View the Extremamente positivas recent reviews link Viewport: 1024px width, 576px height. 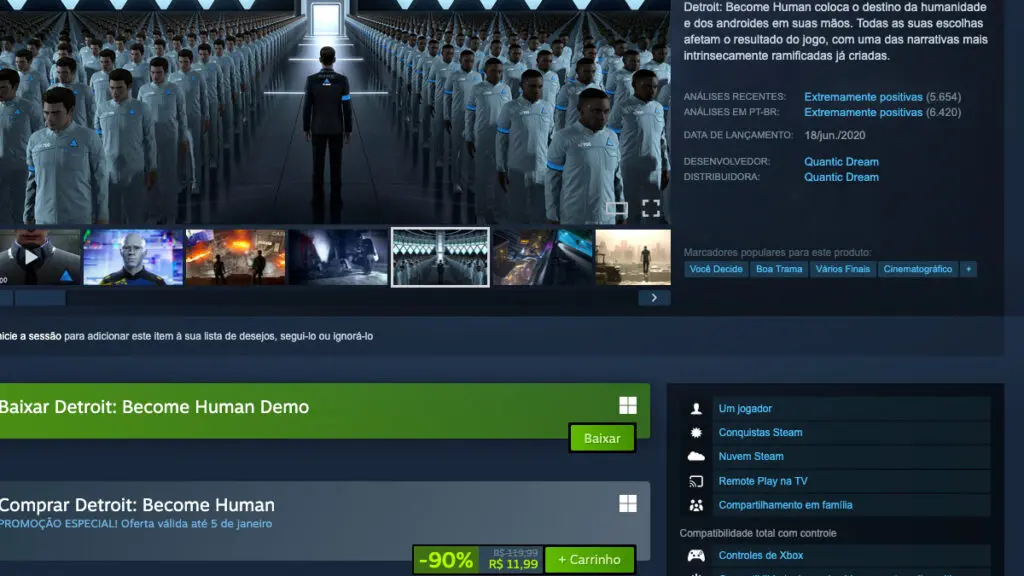pyautogui.click(x=885, y=97)
